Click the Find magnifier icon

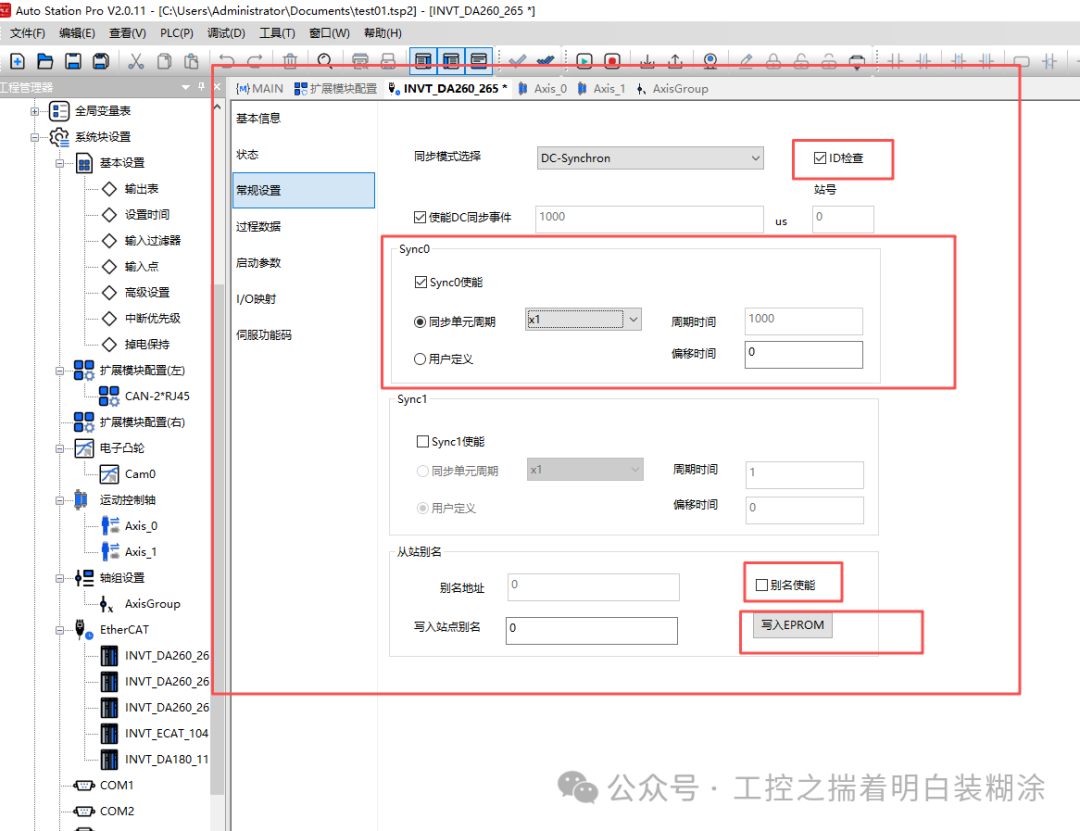(325, 61)
